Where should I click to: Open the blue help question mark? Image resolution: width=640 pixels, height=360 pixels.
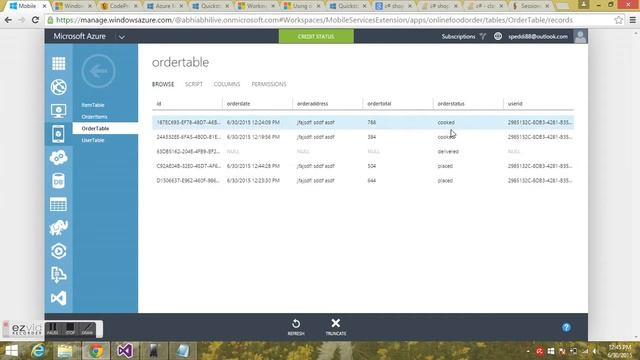click(x=566, y=327)
